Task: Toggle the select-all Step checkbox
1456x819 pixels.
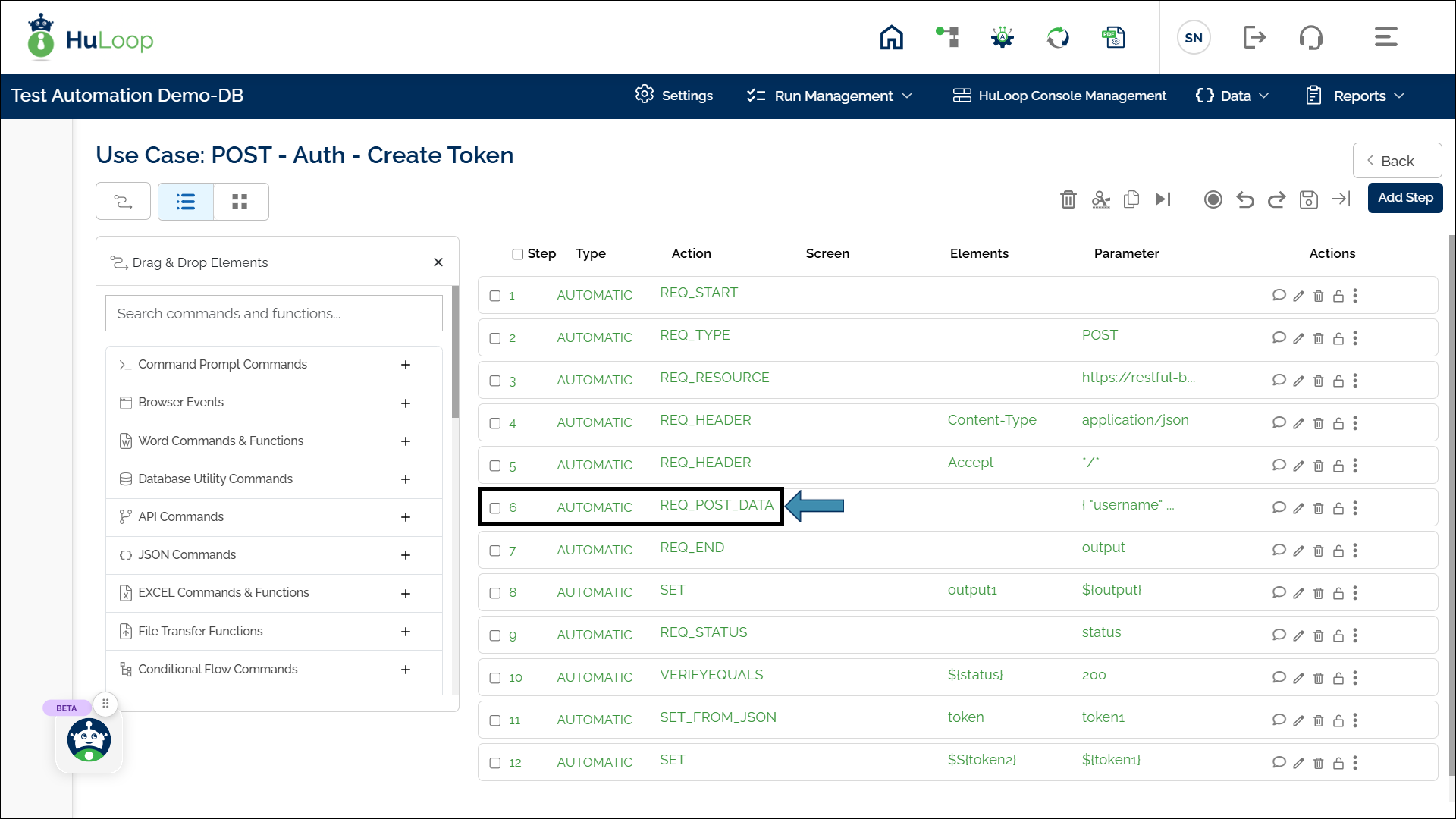Action: 517,254
